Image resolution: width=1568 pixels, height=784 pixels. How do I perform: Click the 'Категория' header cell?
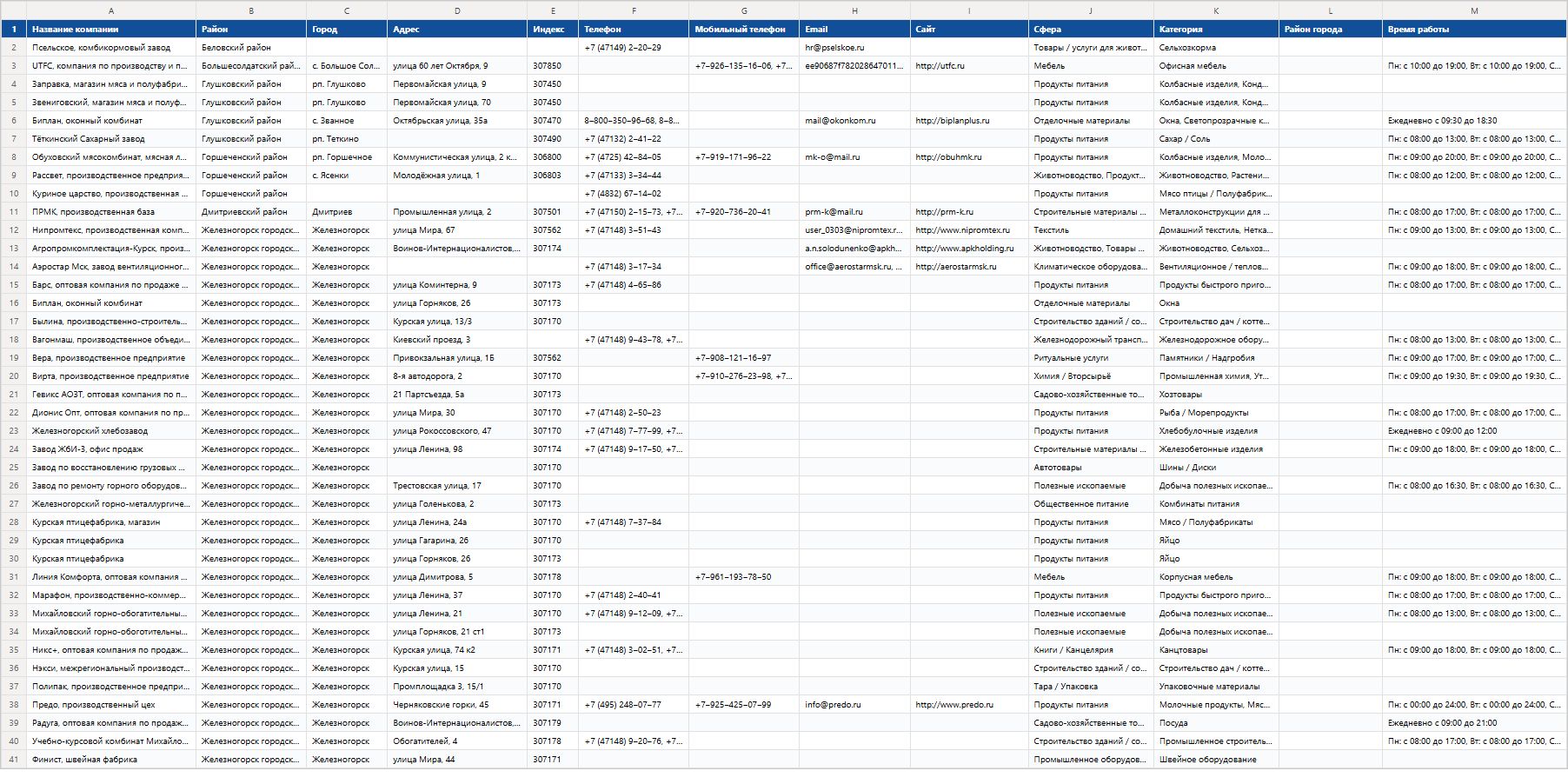tap(1216, 30)
